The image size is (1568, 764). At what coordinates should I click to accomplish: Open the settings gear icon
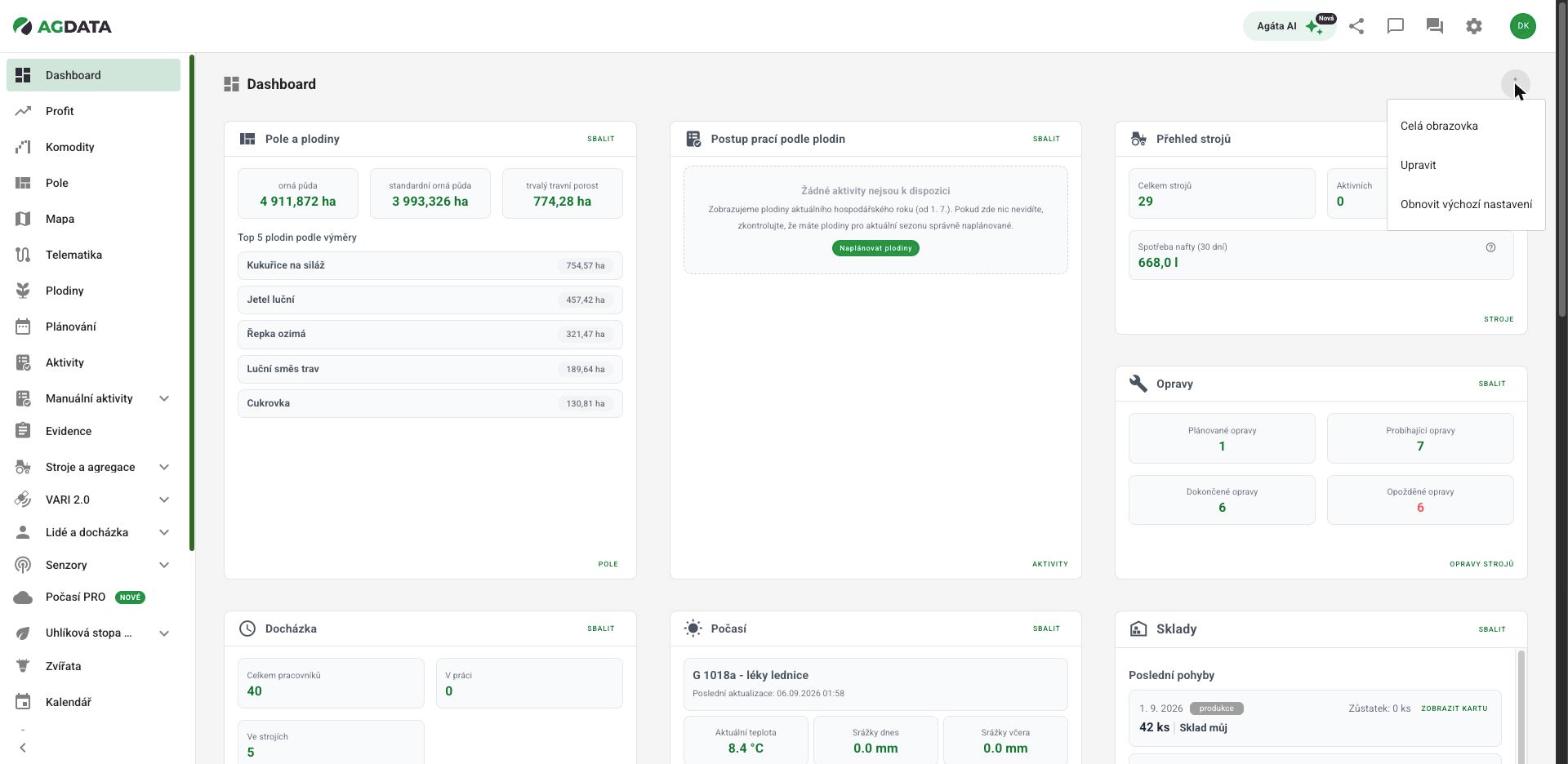click(1474, 26)
